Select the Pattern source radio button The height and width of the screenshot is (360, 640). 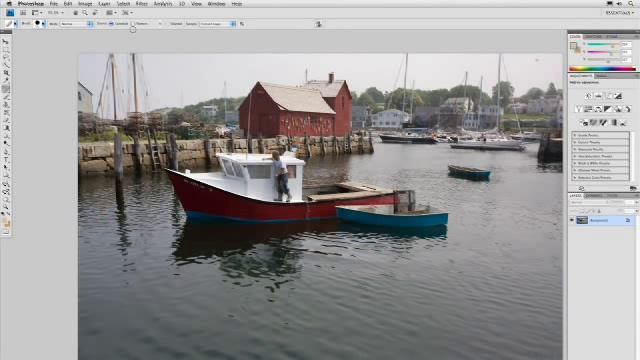tap(133, 24)
